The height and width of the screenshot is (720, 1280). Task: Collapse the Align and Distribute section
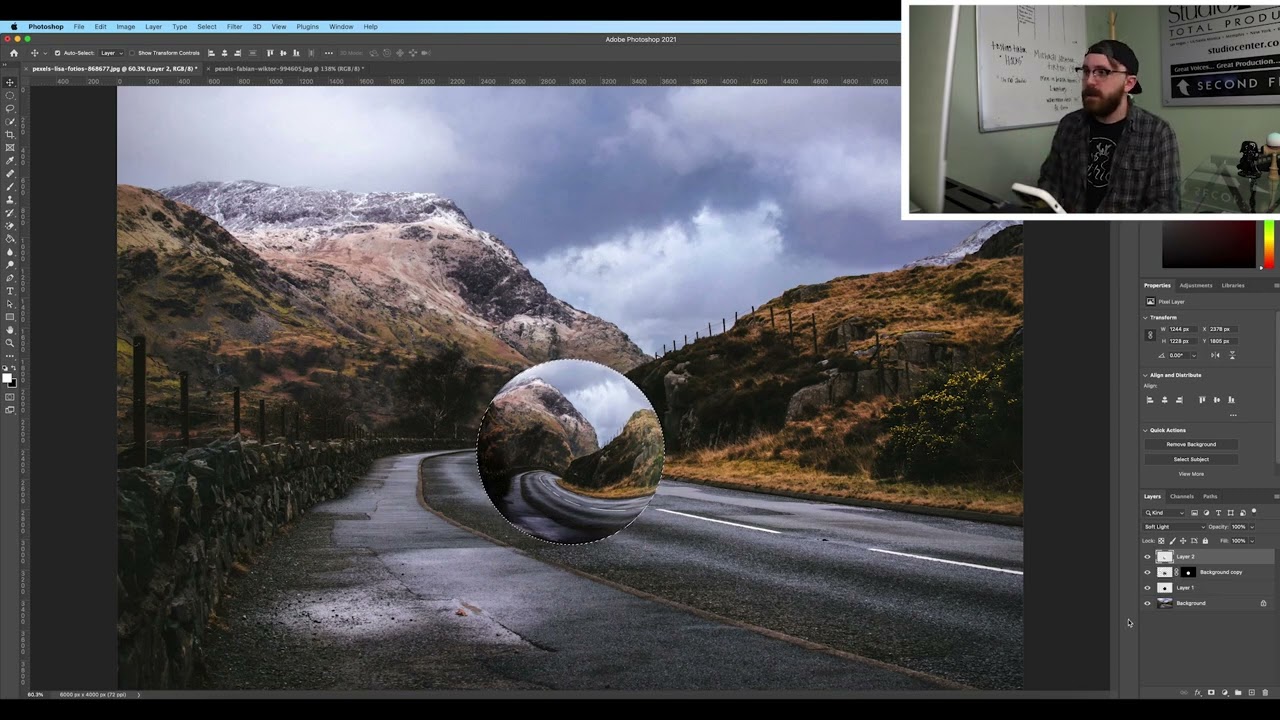[x=1146, y=375]
